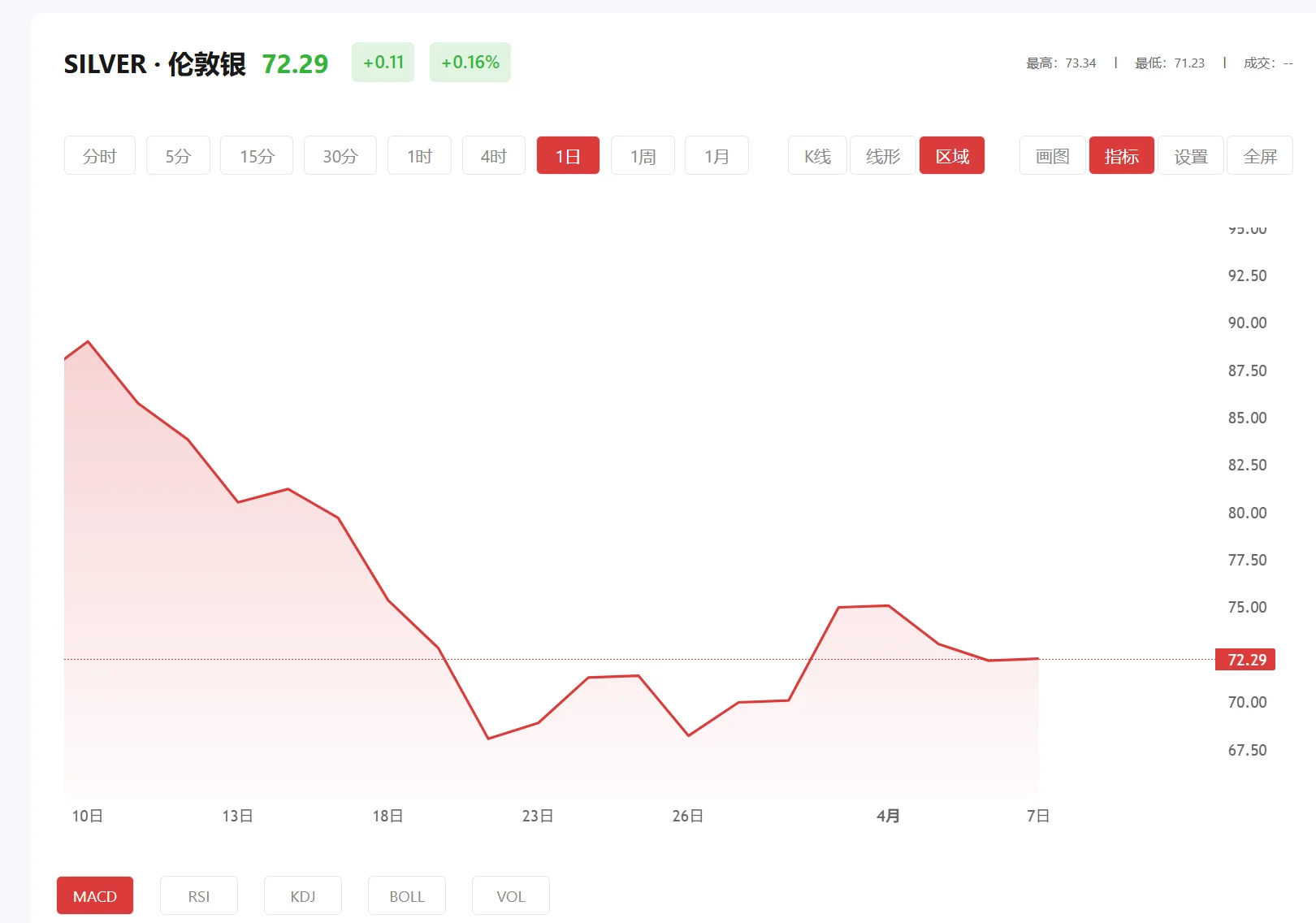Viewport: 1316px width, 923px height.
Task: Select the 1日 daily tab
Action: tap(567, 155)
